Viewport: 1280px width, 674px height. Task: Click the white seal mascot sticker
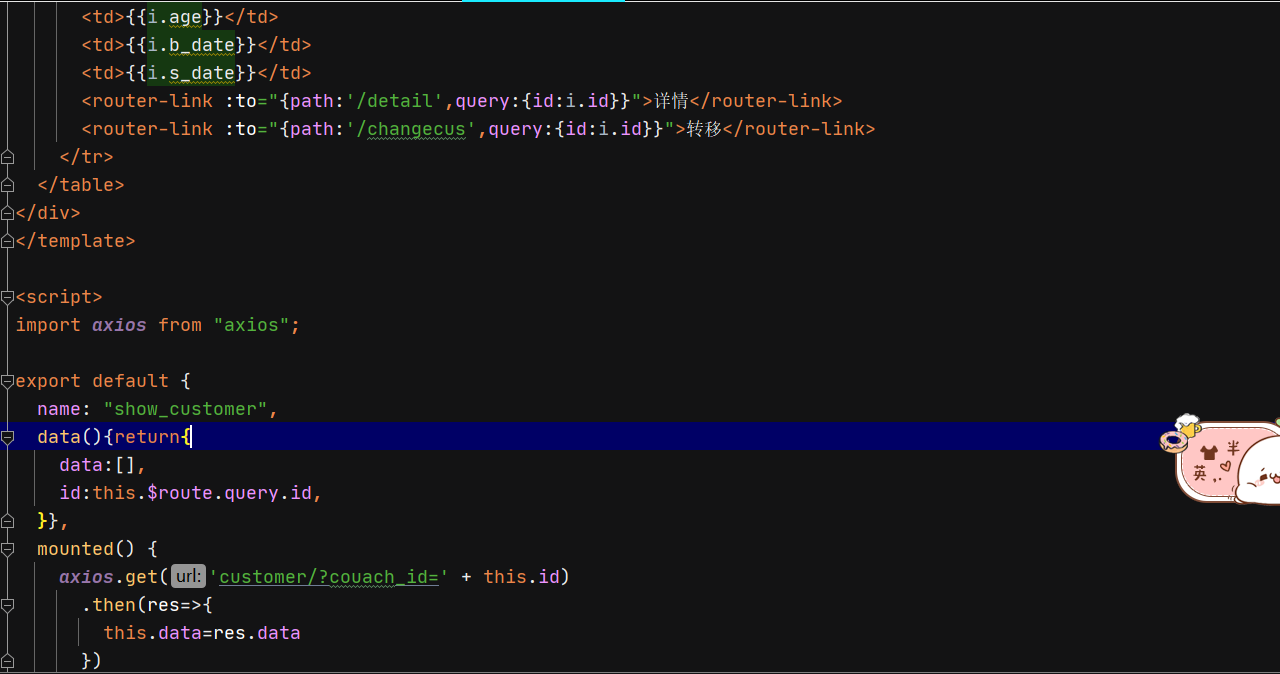[1259, 469]
